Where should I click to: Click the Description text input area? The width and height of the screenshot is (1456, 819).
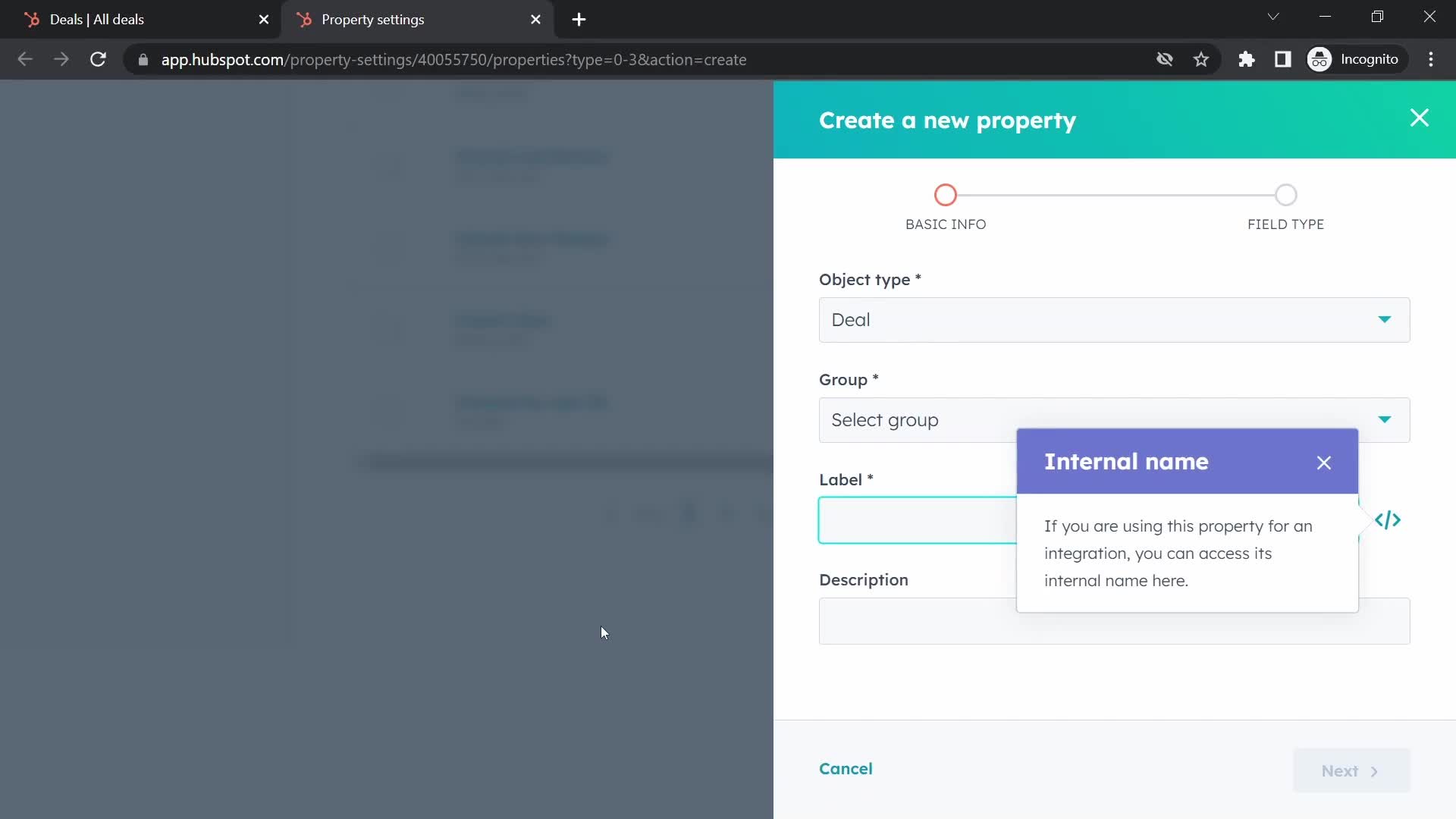pyautogui.click(x=1112, y=620)
